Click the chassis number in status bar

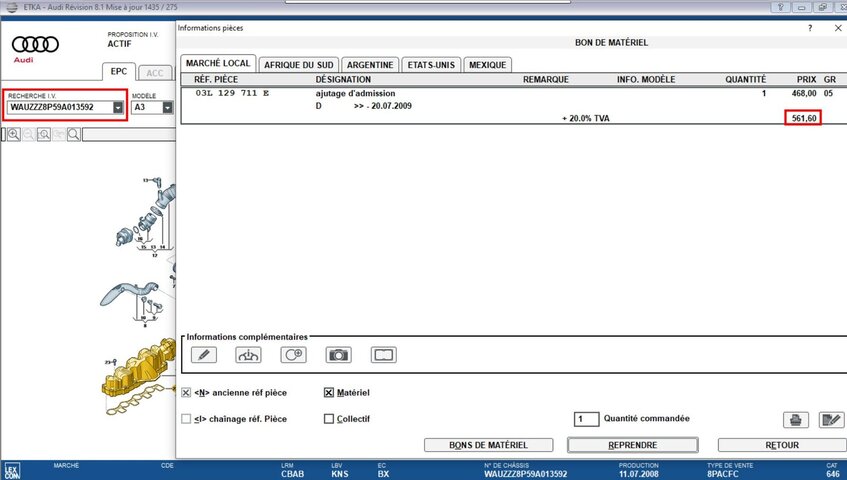[x=525, y=474]
